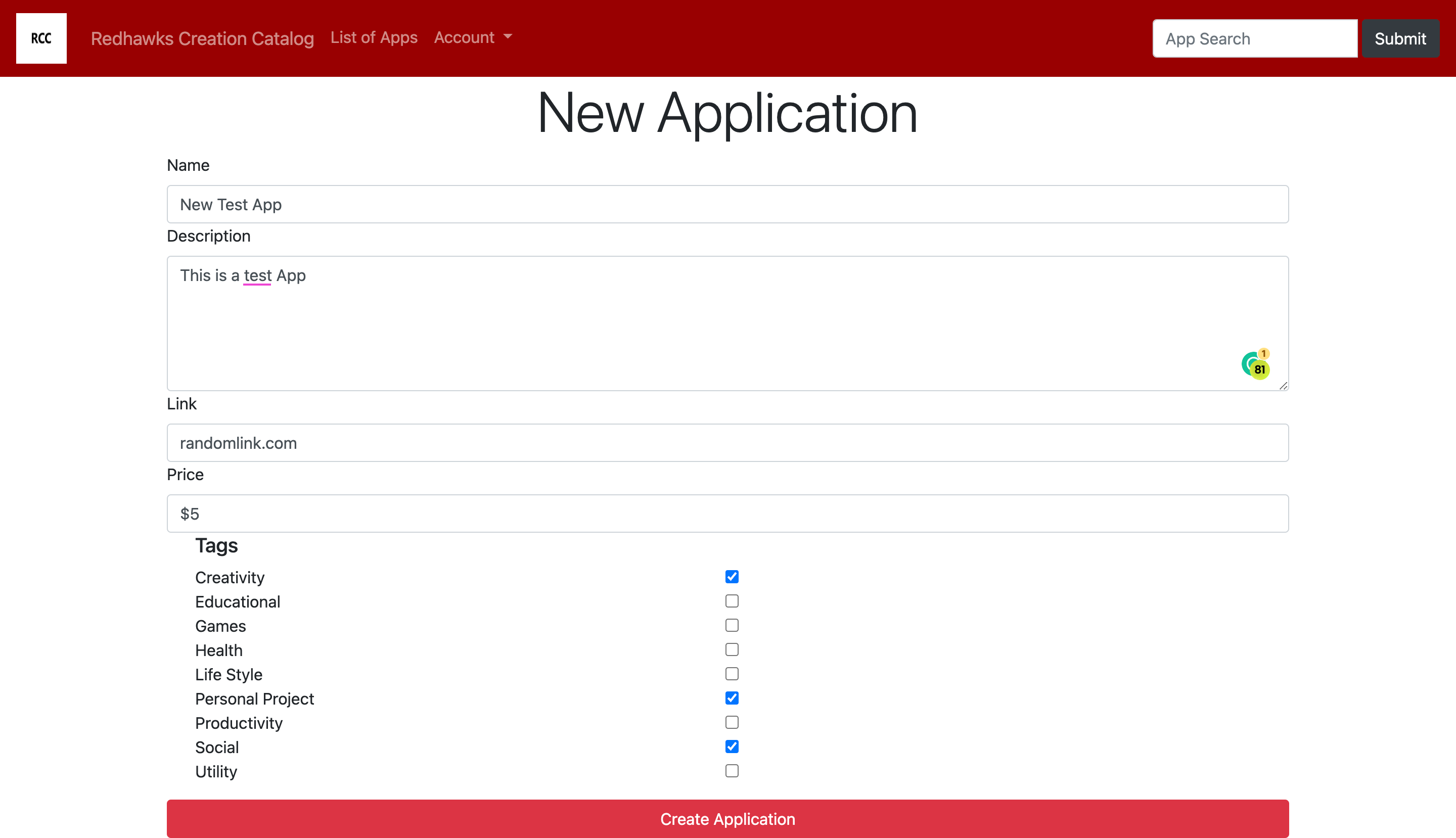The height and width of the screenshot is (838, 1456).
Task: Click into the Price input field
Action: click(727, 514)
